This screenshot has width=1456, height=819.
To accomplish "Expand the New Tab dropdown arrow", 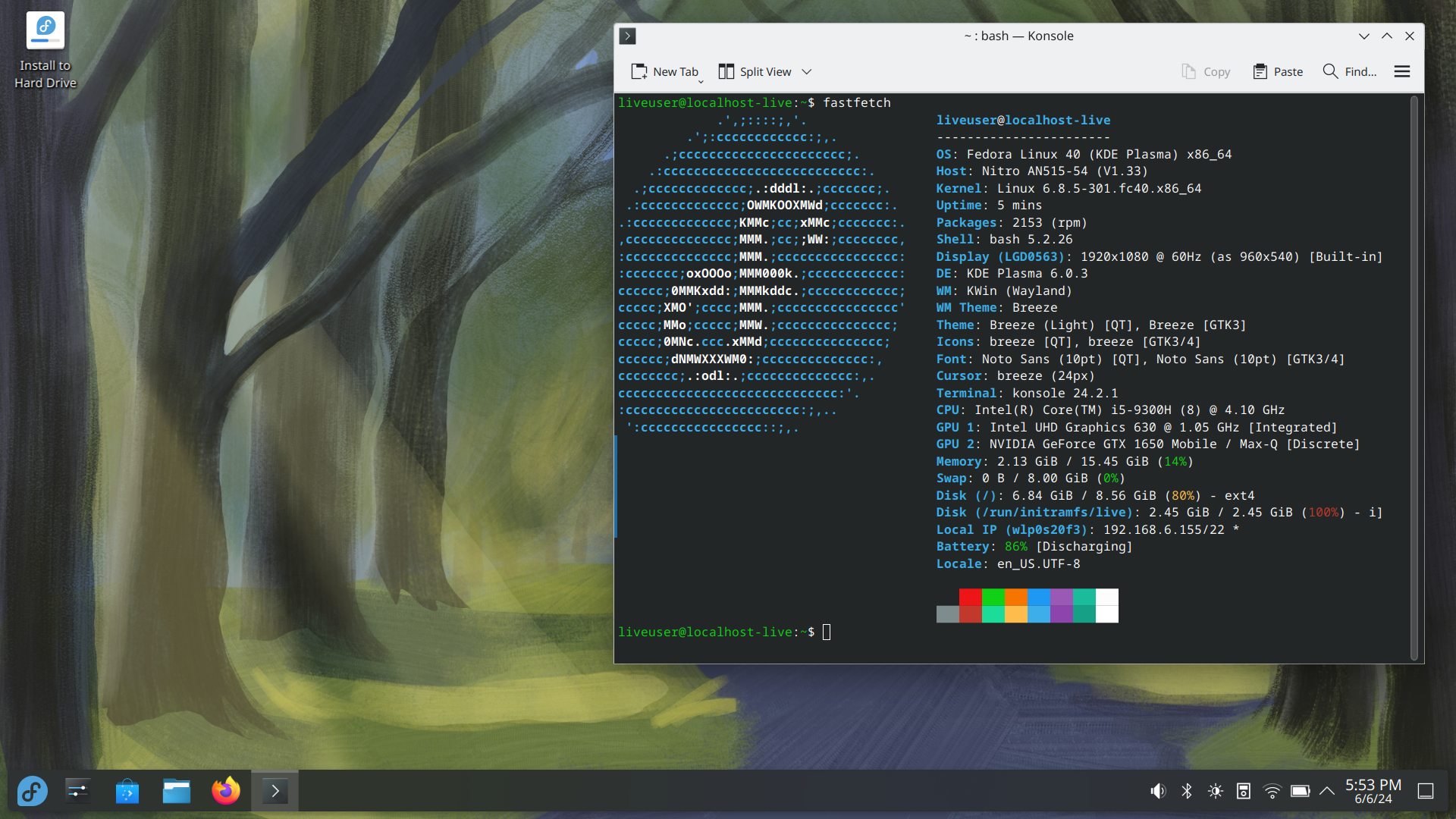I will (701, 80).
